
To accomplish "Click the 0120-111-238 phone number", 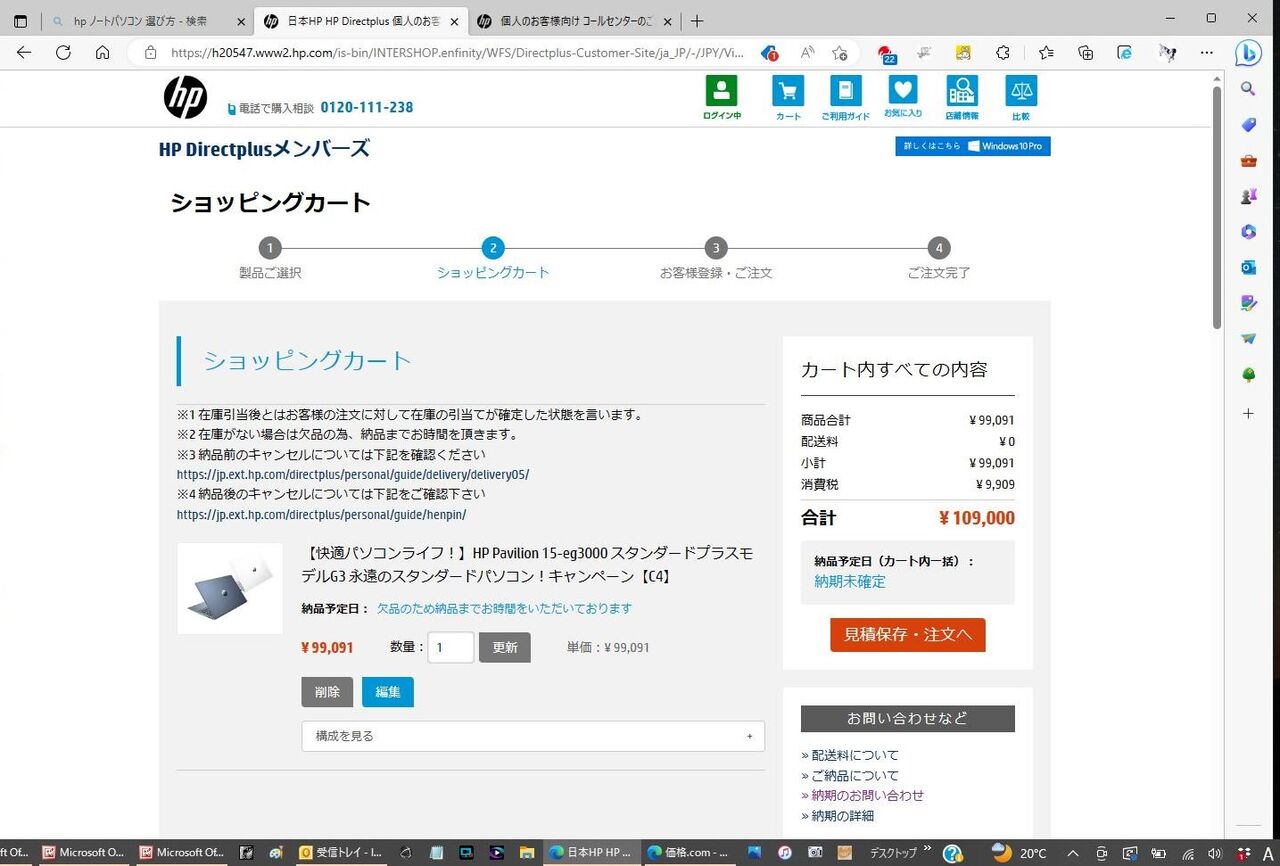I will pos(367,107).
